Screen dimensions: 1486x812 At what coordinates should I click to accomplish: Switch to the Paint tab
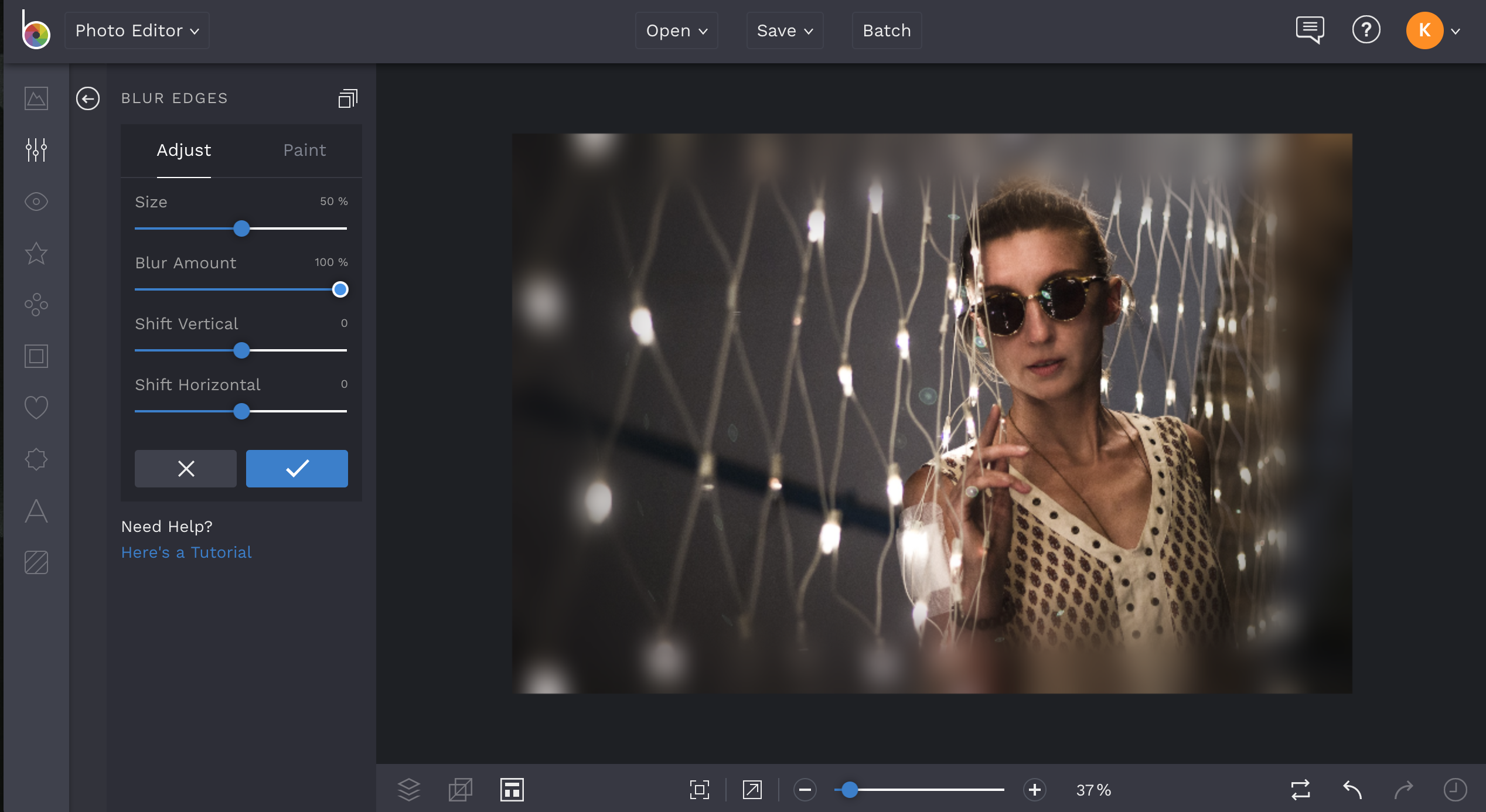click(x=305, y=151)
